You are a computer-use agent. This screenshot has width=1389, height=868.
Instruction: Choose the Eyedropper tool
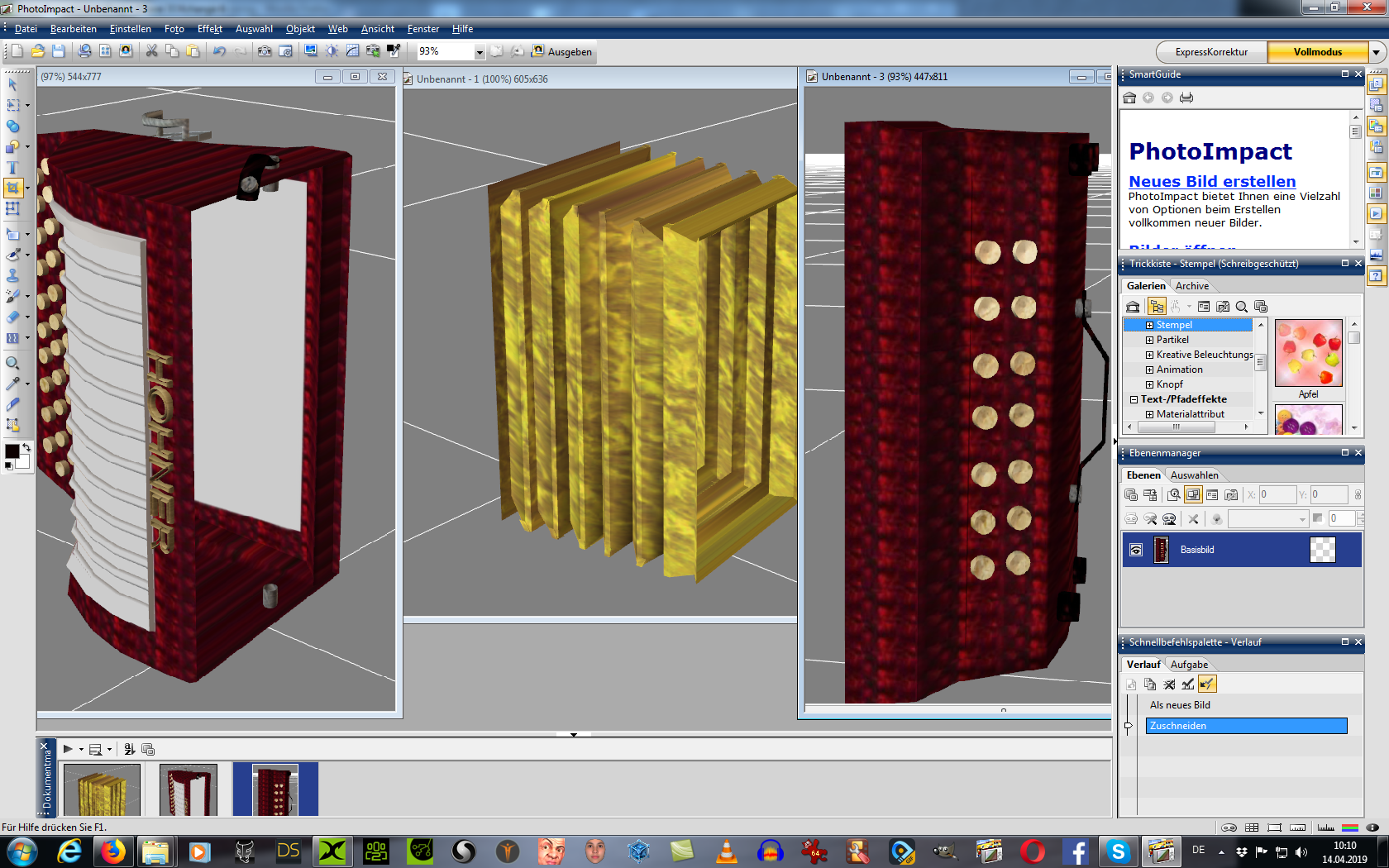pyautogui.click(x=12, y=384)
